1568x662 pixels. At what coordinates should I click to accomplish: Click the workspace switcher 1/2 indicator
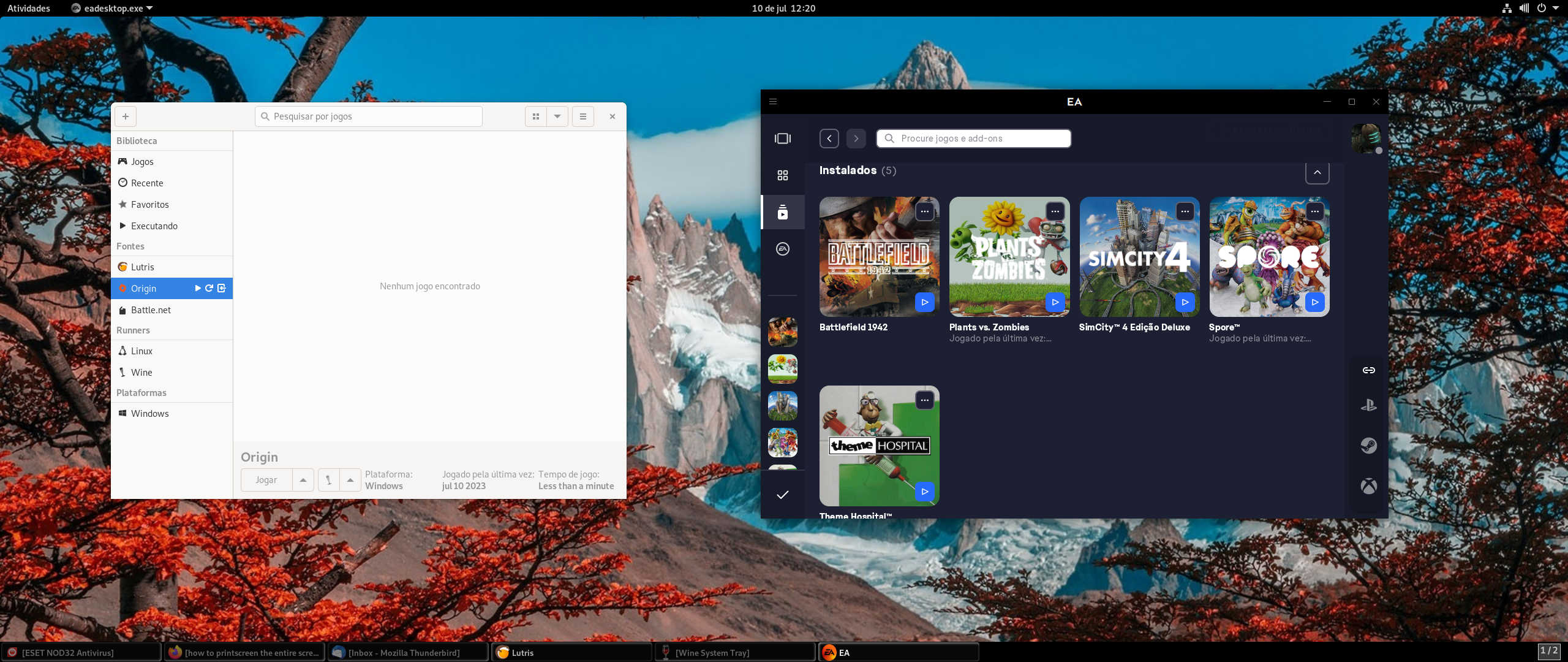pos(1549,651)
